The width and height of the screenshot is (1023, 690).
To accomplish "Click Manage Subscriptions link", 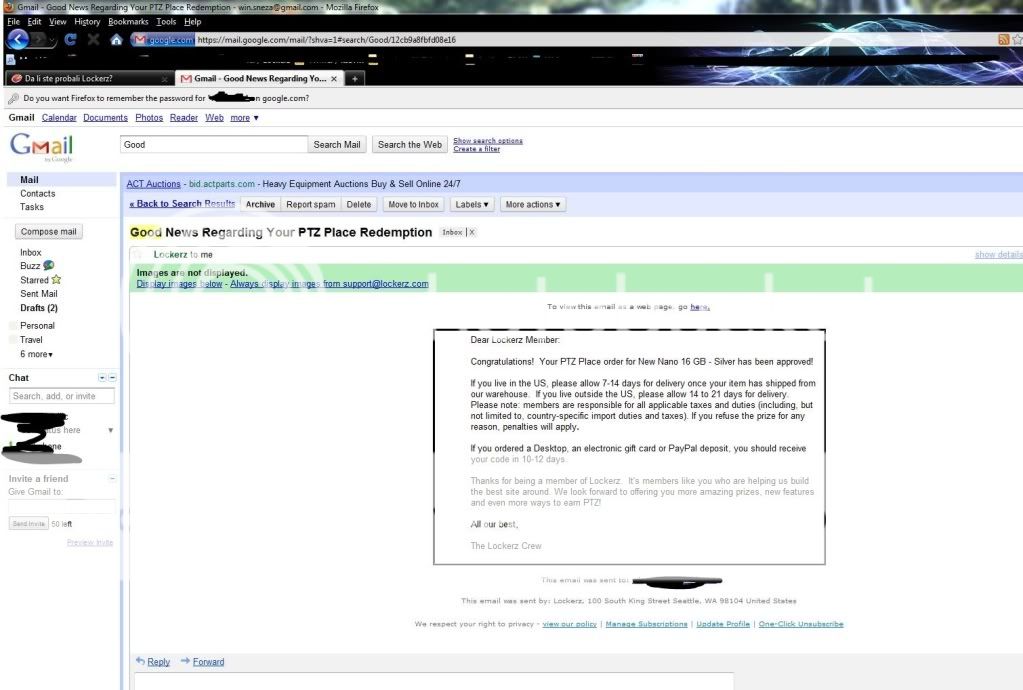I will click(x=647, y=624).
